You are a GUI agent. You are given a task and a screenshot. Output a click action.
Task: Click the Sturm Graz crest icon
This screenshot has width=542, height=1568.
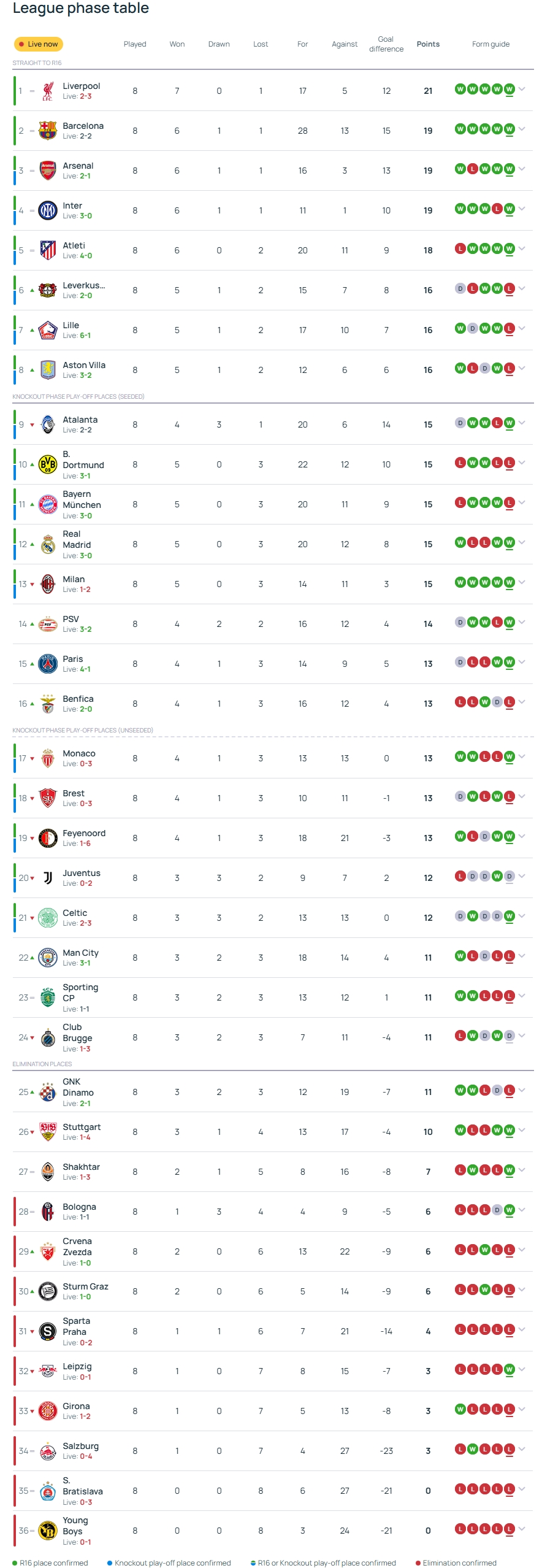point(48,1291)
